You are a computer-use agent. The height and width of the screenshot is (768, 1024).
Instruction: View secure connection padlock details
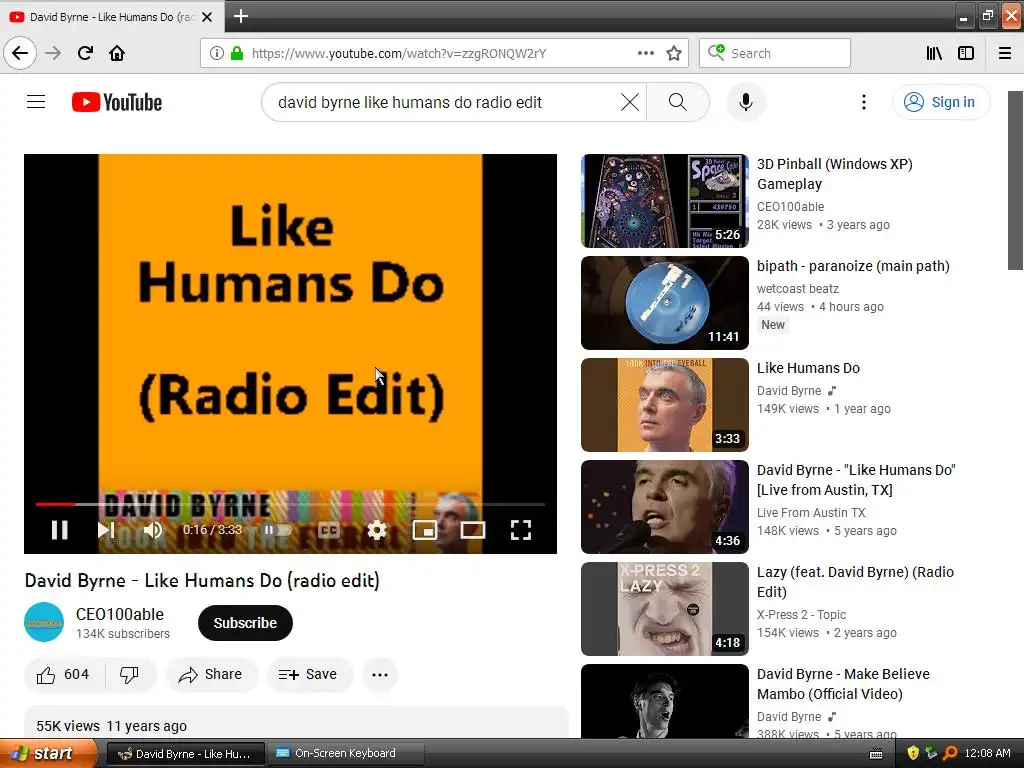coord(237,53)
